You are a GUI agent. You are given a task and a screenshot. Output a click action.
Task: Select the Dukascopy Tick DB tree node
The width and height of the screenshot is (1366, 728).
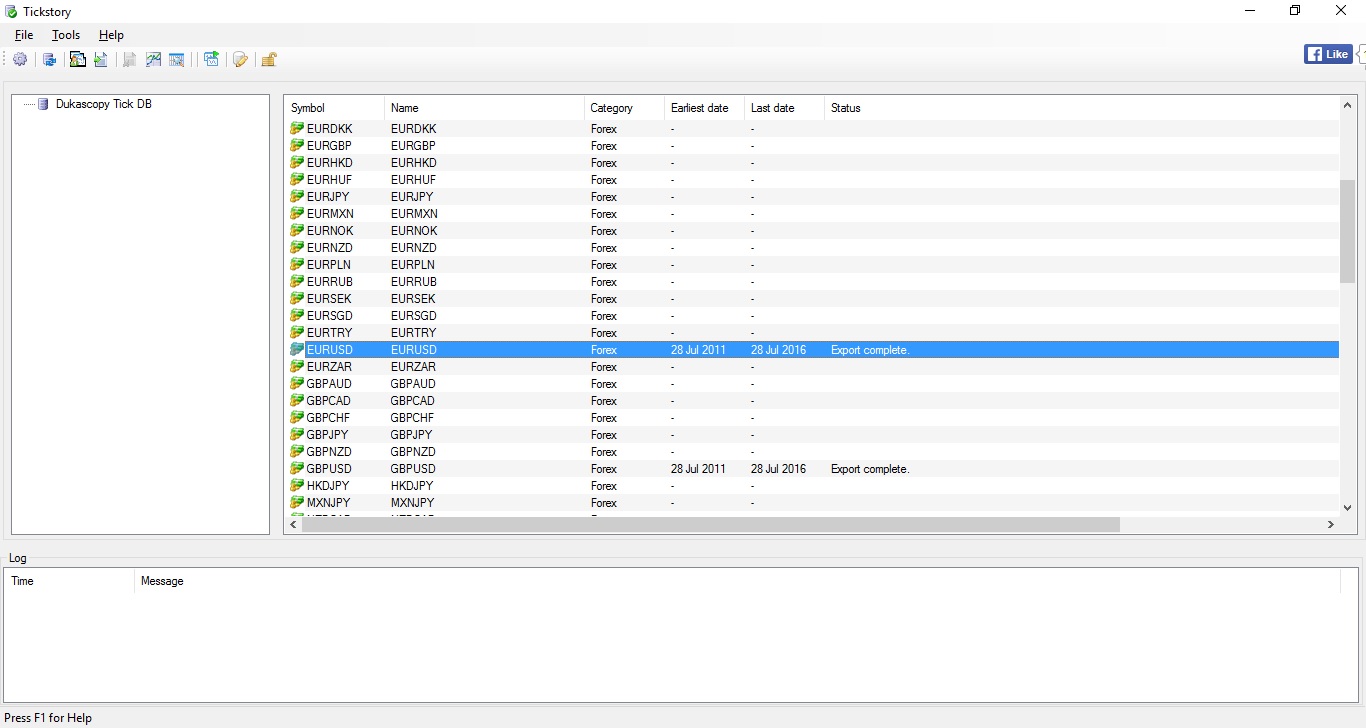(104, 104)
